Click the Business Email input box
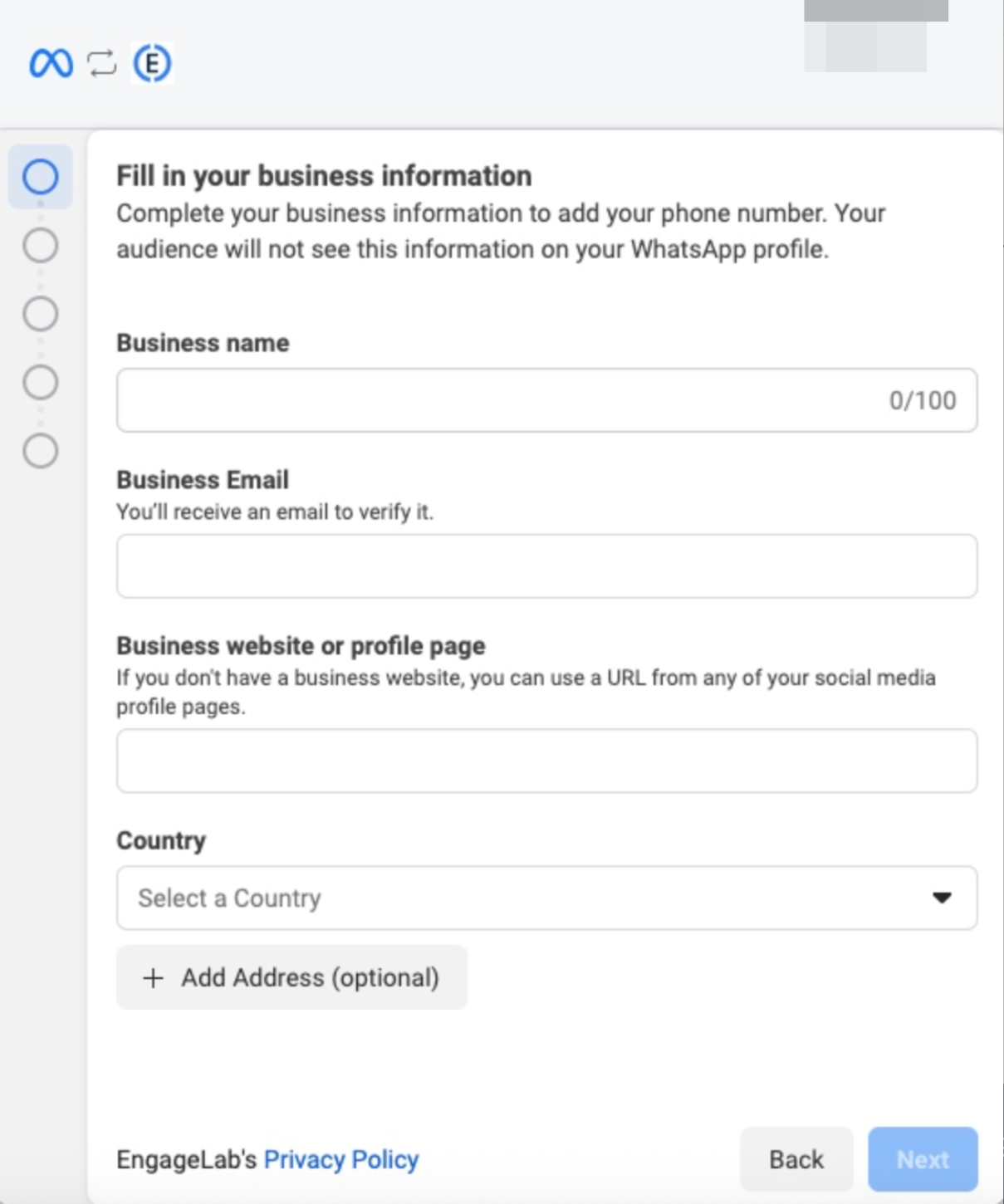Image resolution: width=1004 pixels, height=1204 pixels. tap(546, 565)
